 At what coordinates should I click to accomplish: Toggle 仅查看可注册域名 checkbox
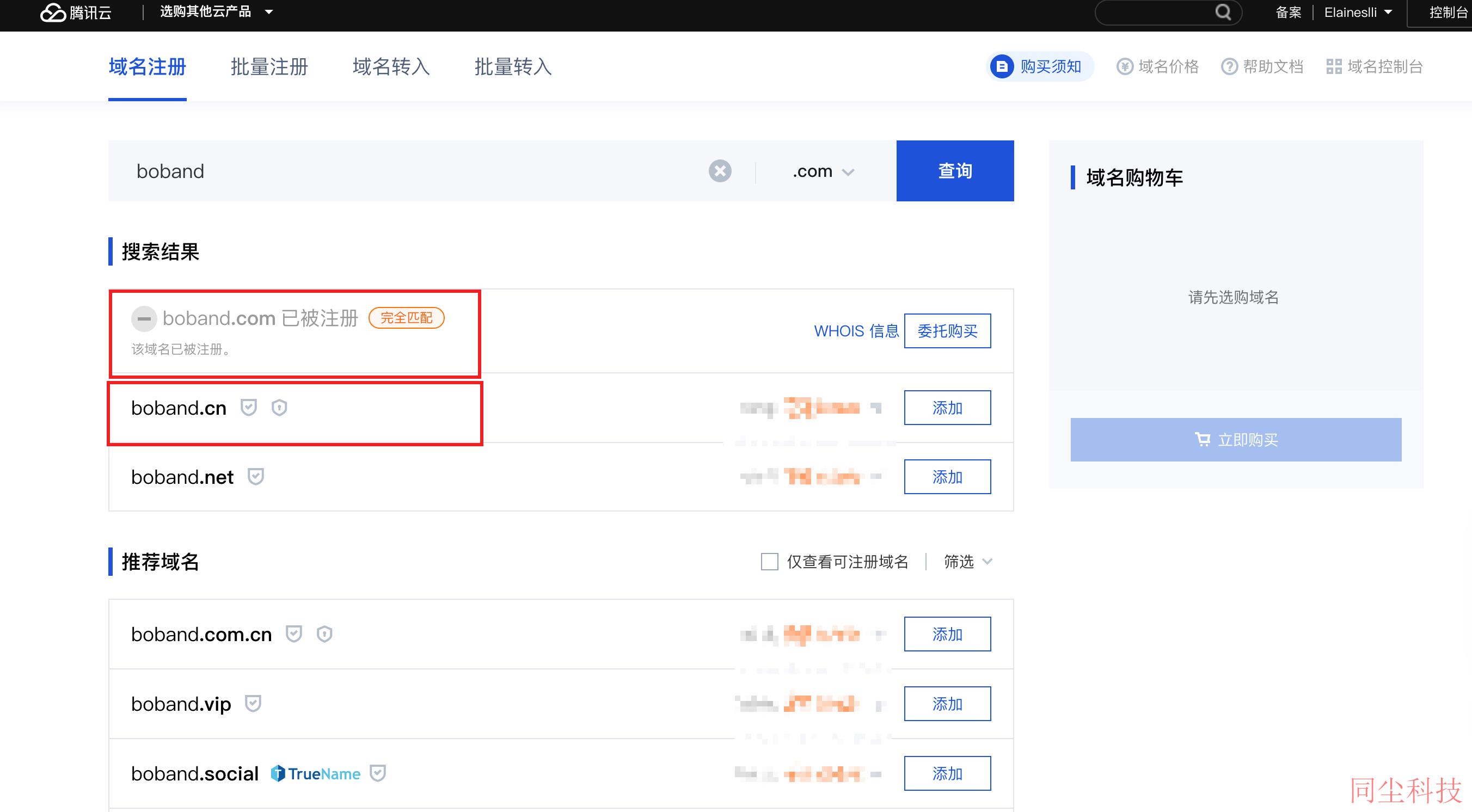coord(770,562)
